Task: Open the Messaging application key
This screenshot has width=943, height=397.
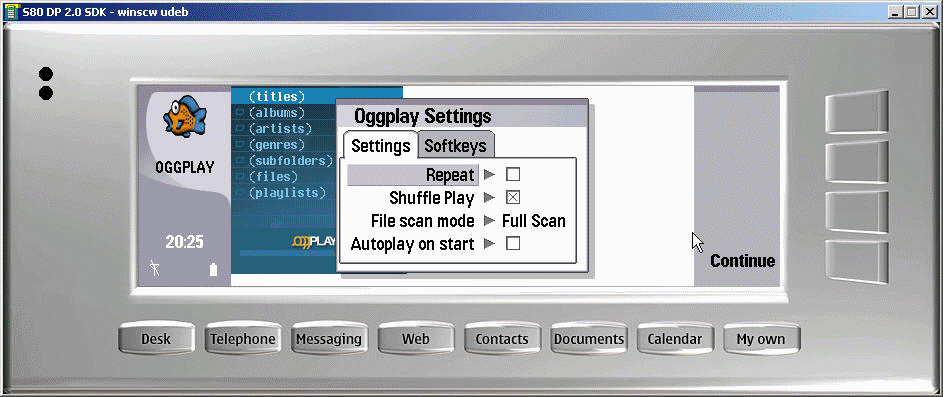Action: [329, 339]
